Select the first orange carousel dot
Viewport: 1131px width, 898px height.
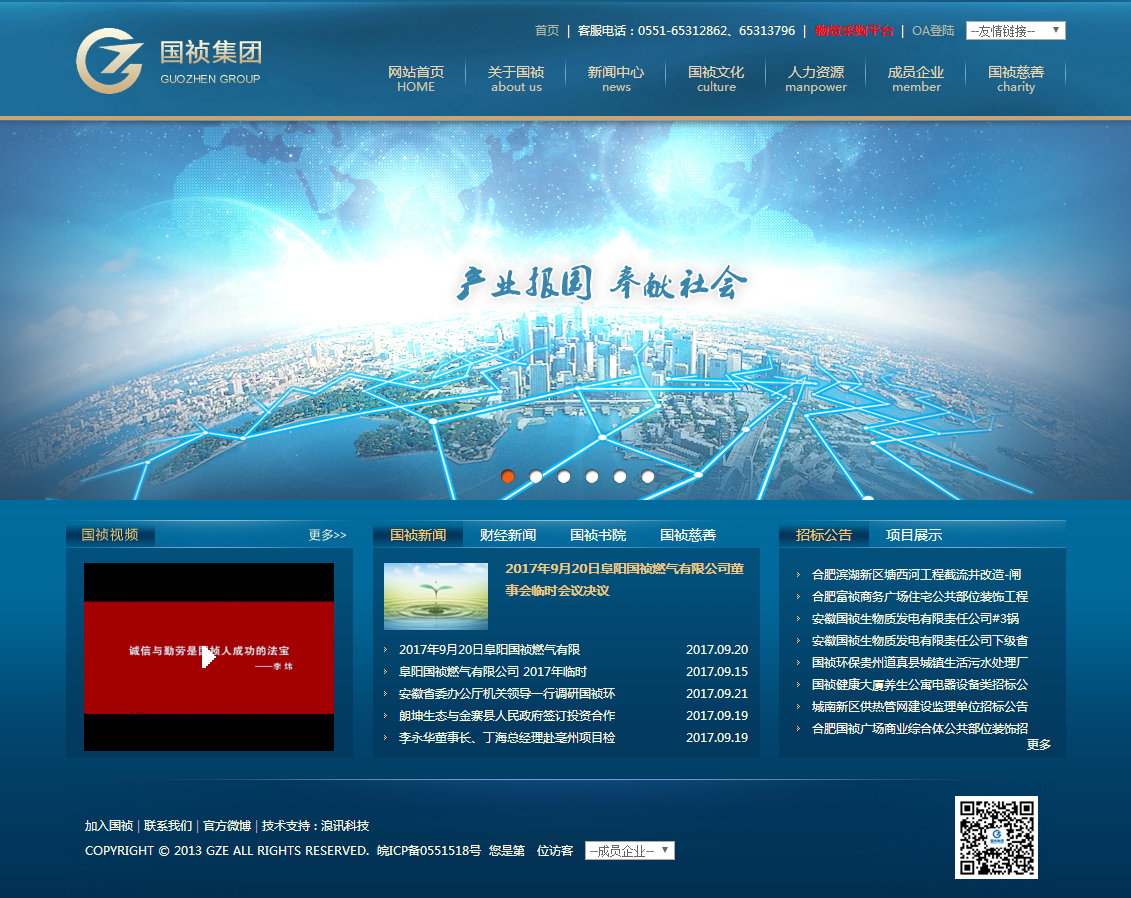pos(508,477)
